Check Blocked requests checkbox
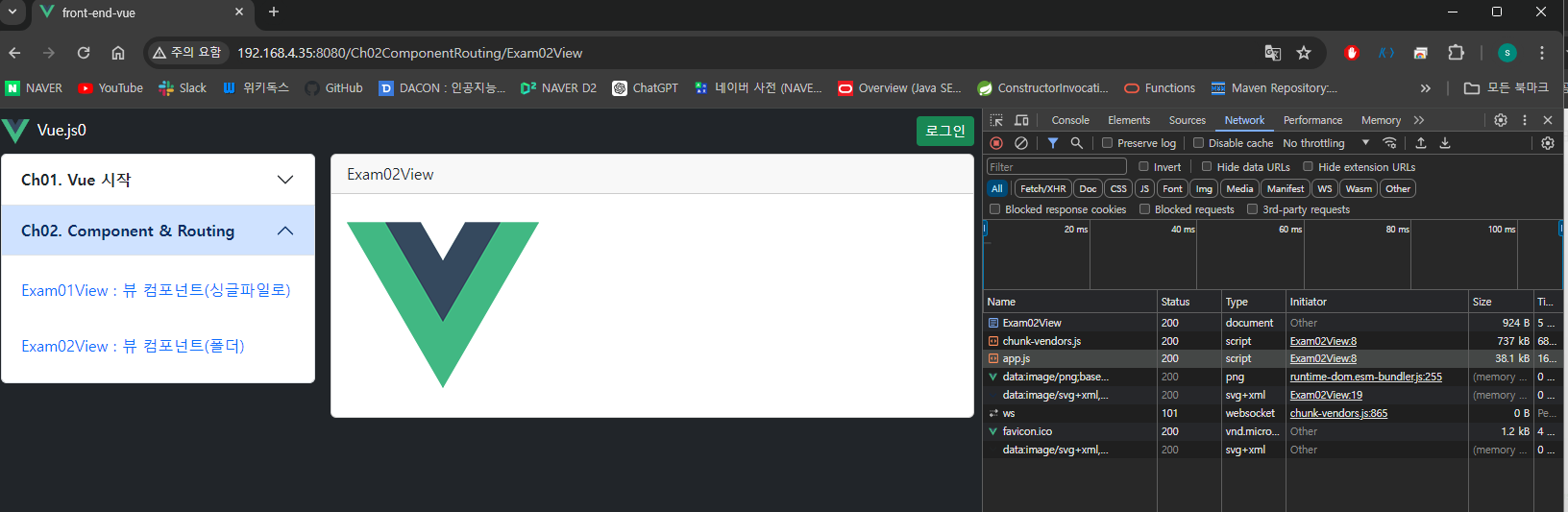1568x512 pixels. [1144, 208]
